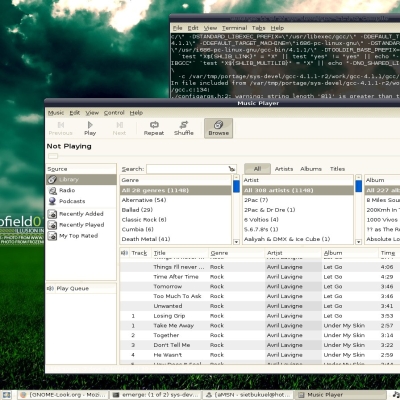
Task: Open the Radio source
Action: point(81,190)
